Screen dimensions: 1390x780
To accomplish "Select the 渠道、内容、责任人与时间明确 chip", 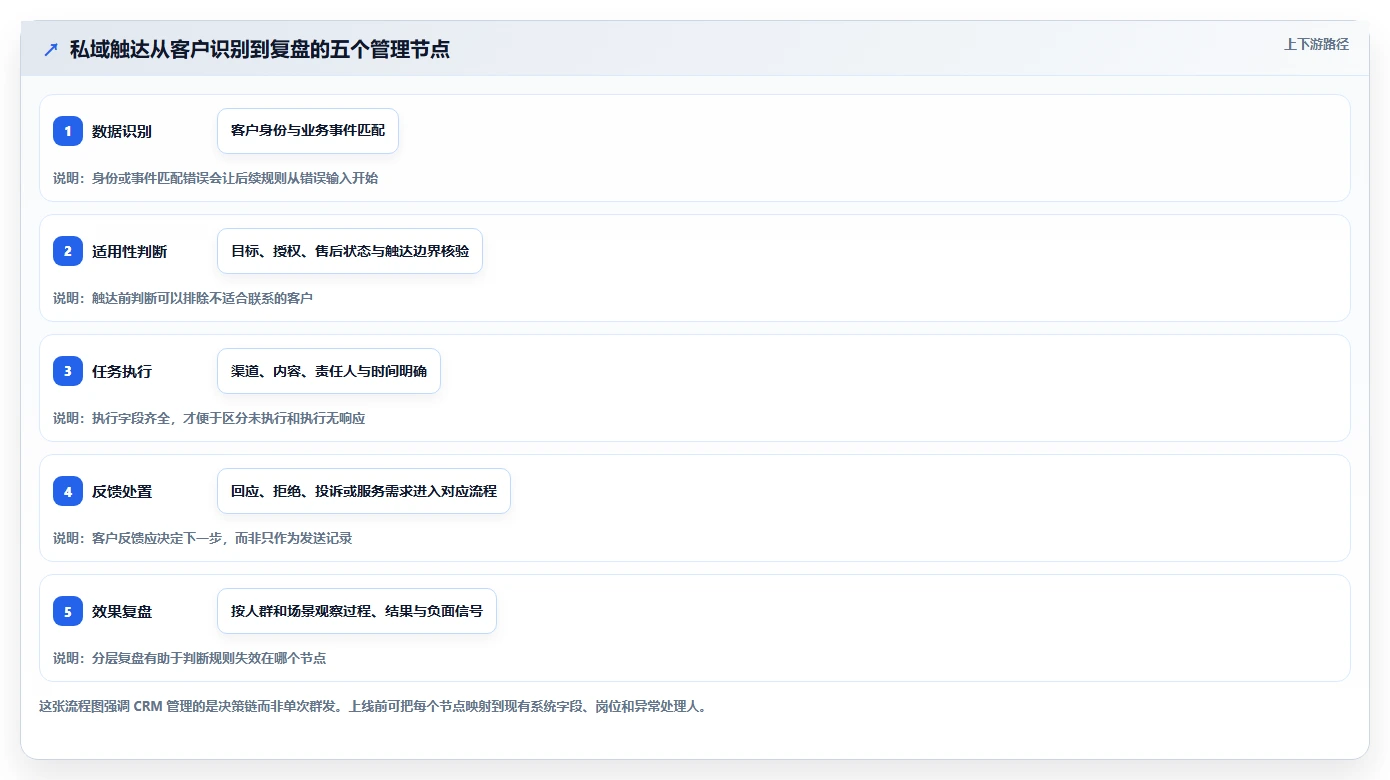I will (329, 371).
